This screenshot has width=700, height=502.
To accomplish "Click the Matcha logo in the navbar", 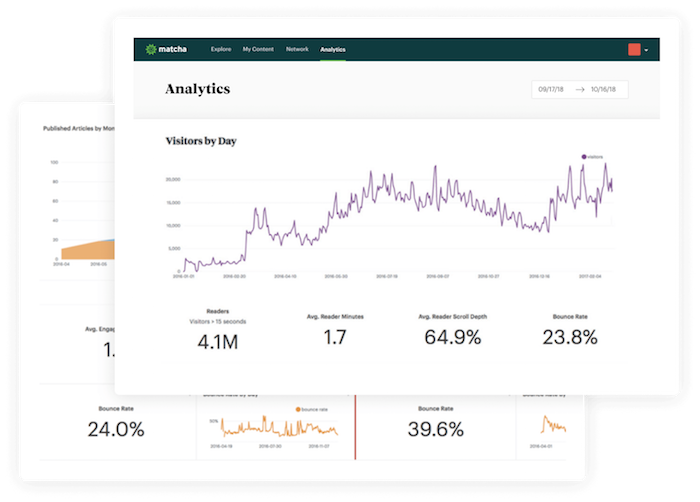I will (x=166, y=49).
